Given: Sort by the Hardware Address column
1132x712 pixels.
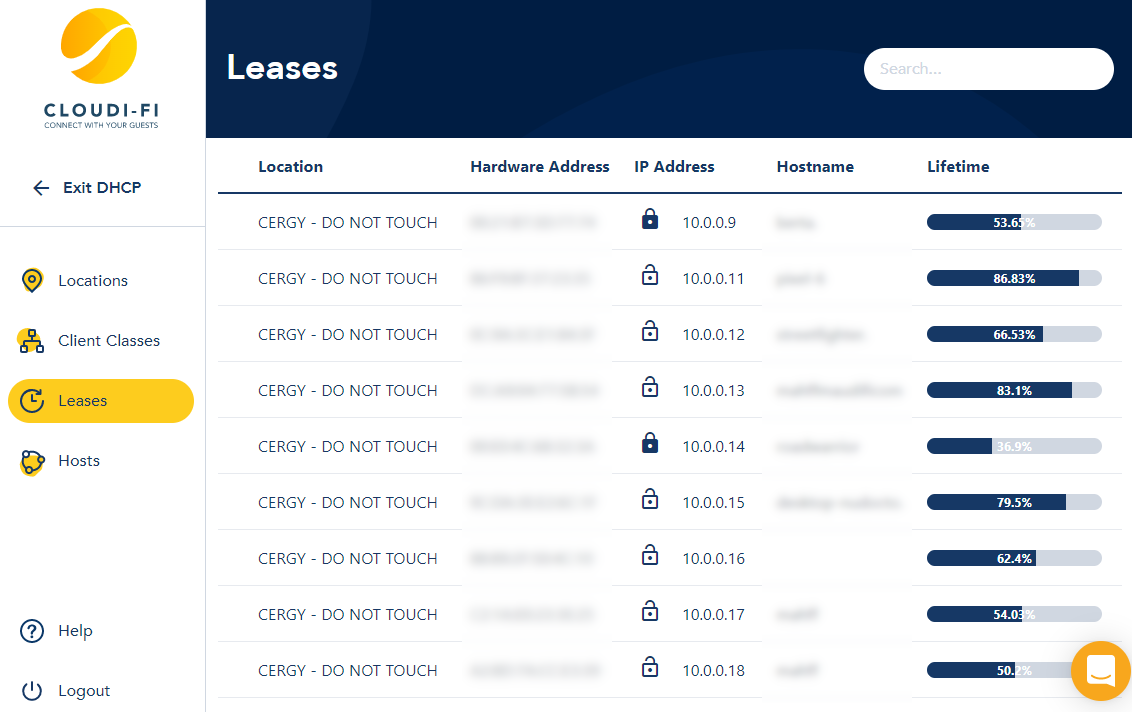Looking at the screenshot, I should click(539, 166).
